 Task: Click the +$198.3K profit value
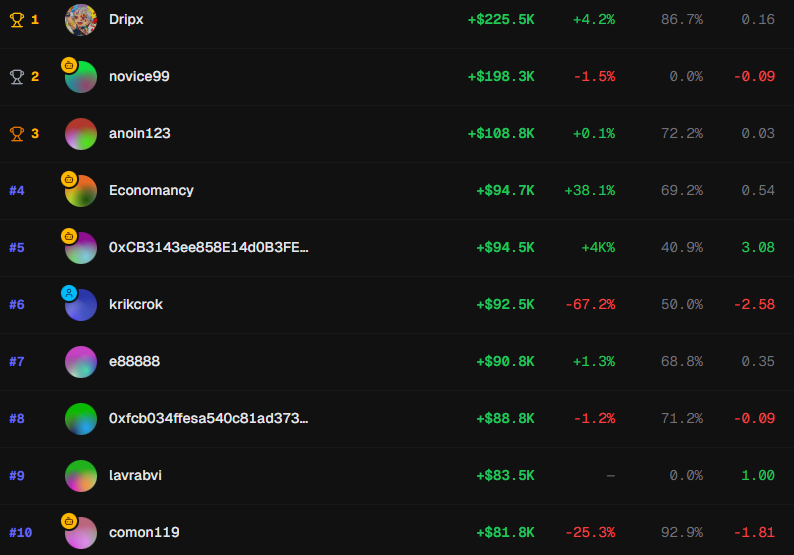(x=501, y=76)
